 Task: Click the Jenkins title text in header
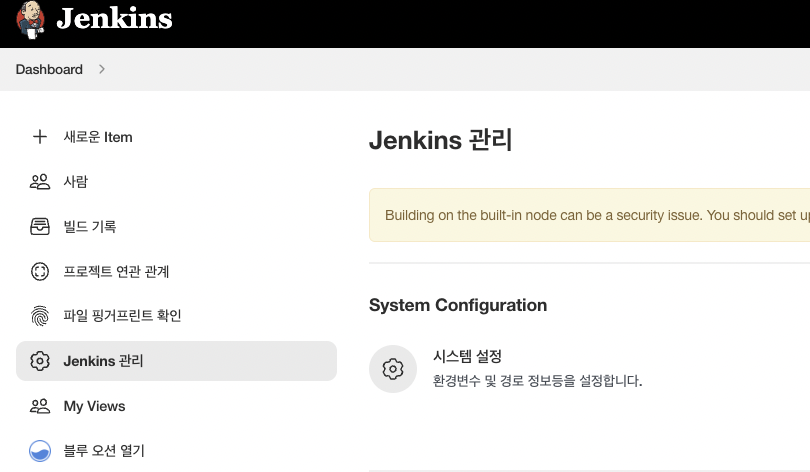(114, 19)
